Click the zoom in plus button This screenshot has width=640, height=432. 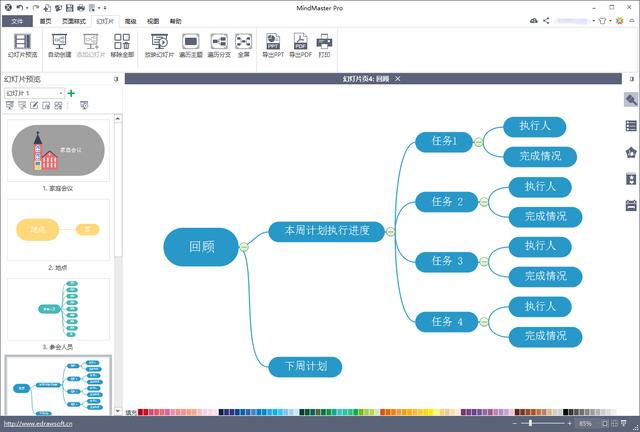click(569, 423)
